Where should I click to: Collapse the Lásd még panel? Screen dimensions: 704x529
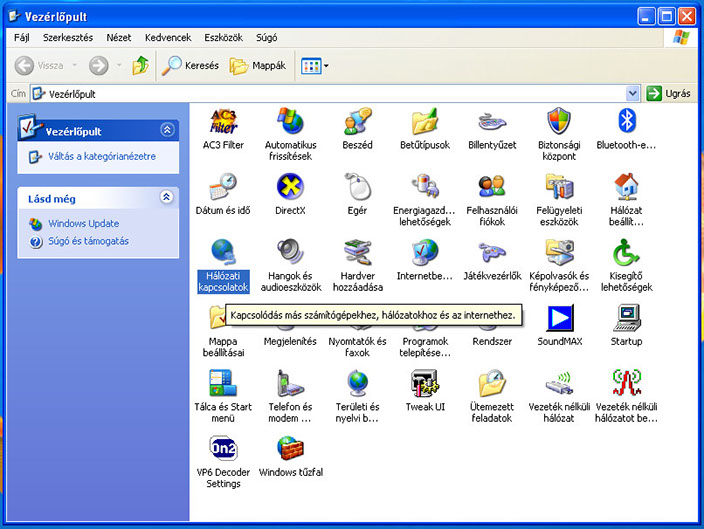(167, 197)
